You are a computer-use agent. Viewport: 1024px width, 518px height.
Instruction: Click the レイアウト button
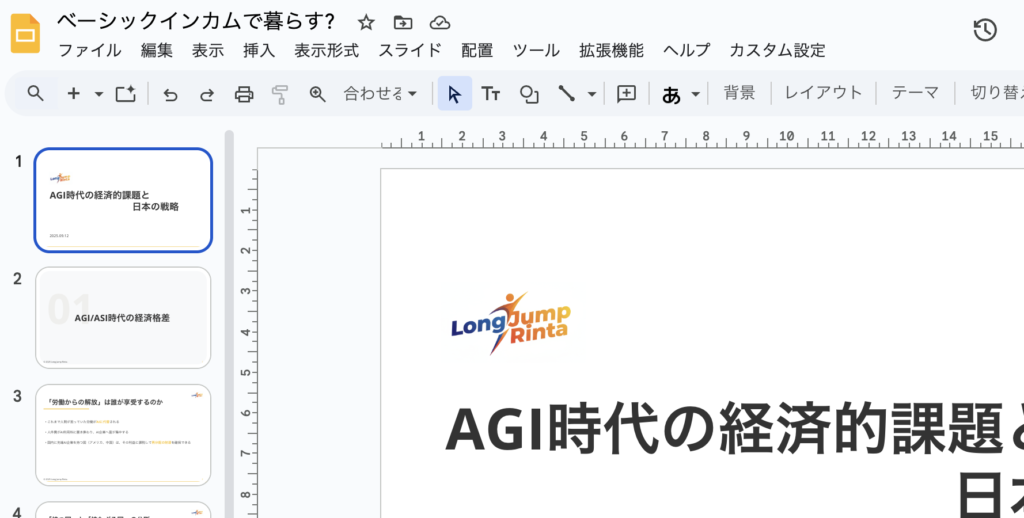click(823, 93)
